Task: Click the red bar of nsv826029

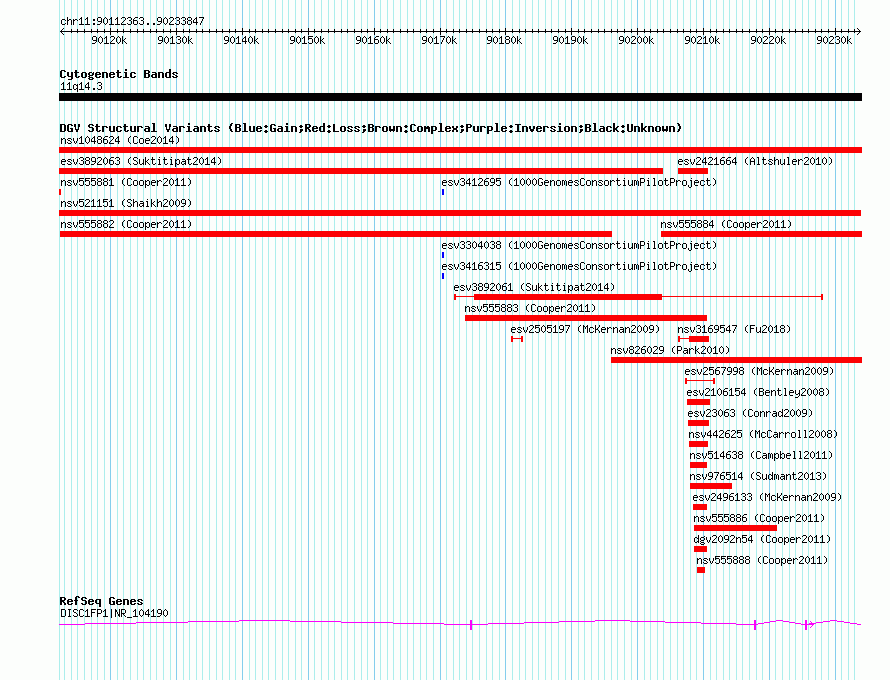Action: pos(736,360)
